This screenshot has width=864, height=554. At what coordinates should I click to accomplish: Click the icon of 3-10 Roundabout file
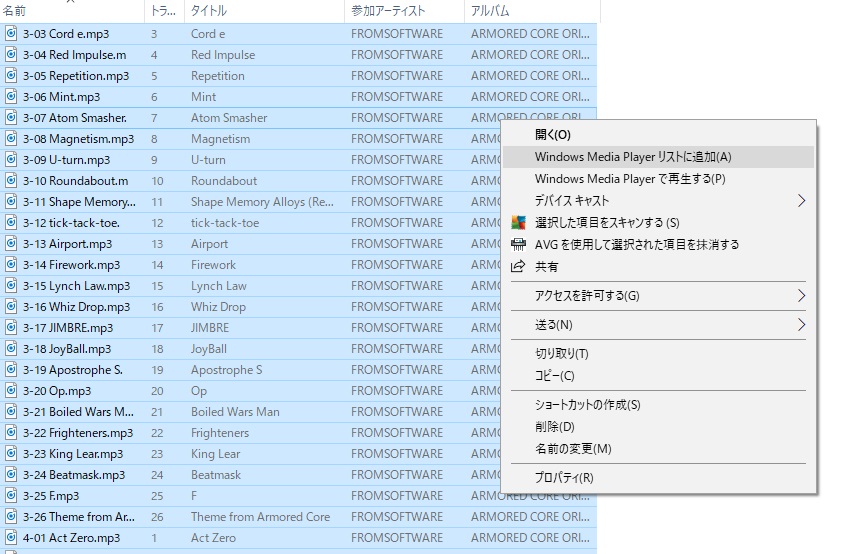tap(10, 181)
